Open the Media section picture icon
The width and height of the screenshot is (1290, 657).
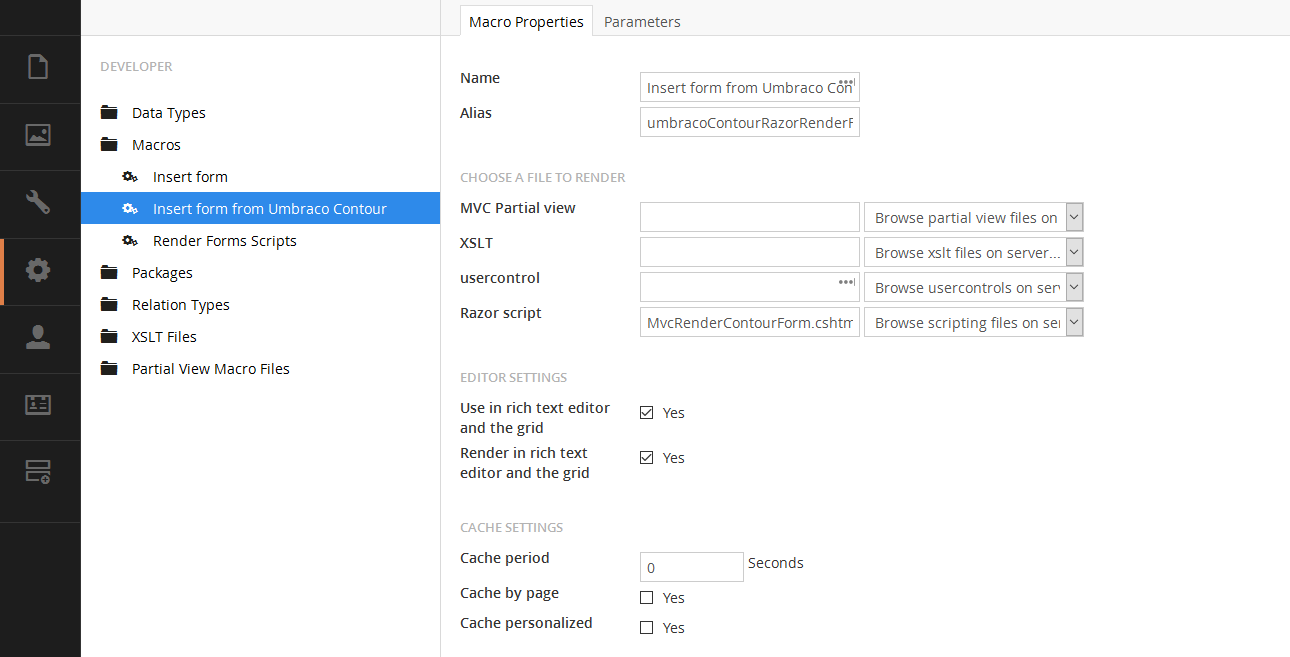(38, 135)
